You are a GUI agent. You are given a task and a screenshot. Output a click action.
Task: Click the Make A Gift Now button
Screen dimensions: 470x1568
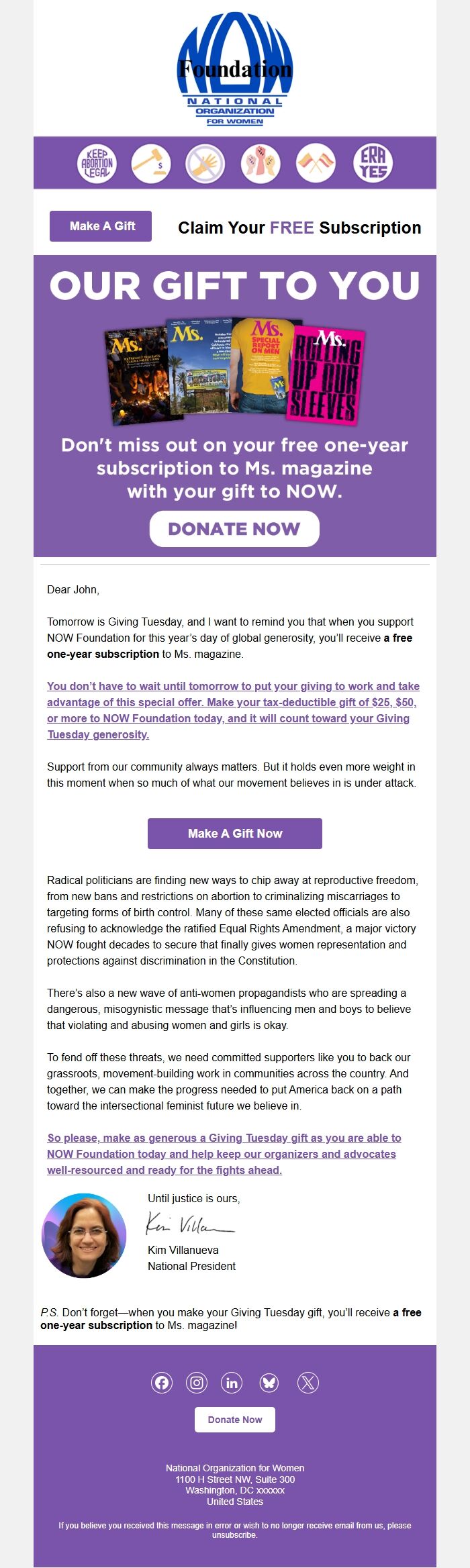coord(234,834)
